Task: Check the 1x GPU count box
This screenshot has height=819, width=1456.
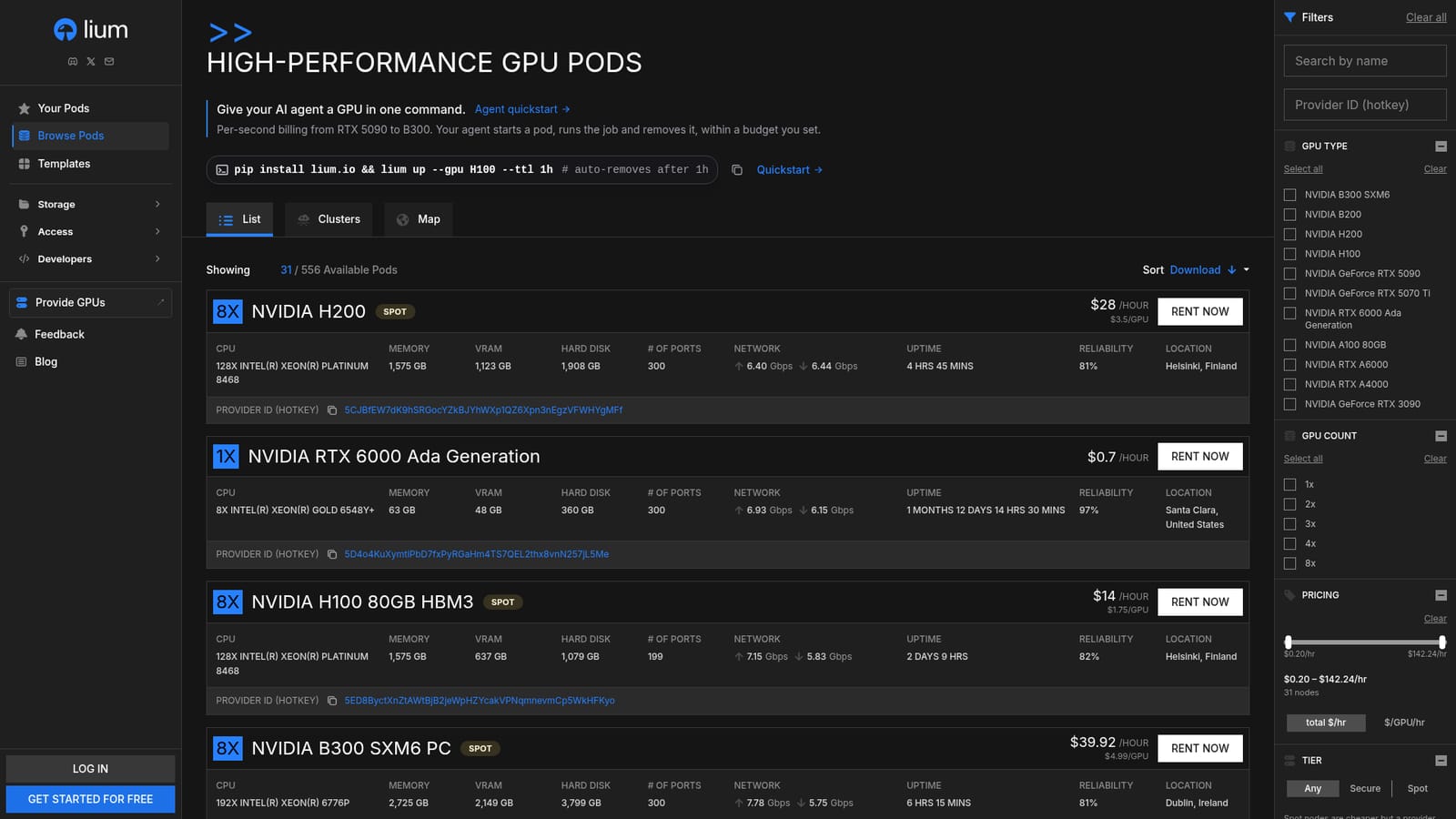Action: tap(1289, 485)
